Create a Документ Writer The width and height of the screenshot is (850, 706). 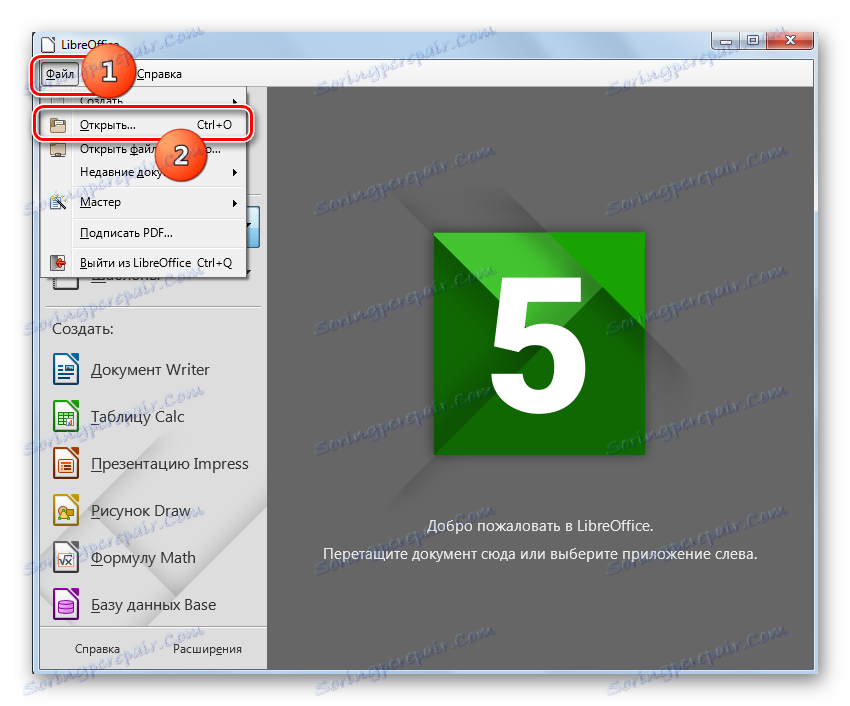[150, 370]
